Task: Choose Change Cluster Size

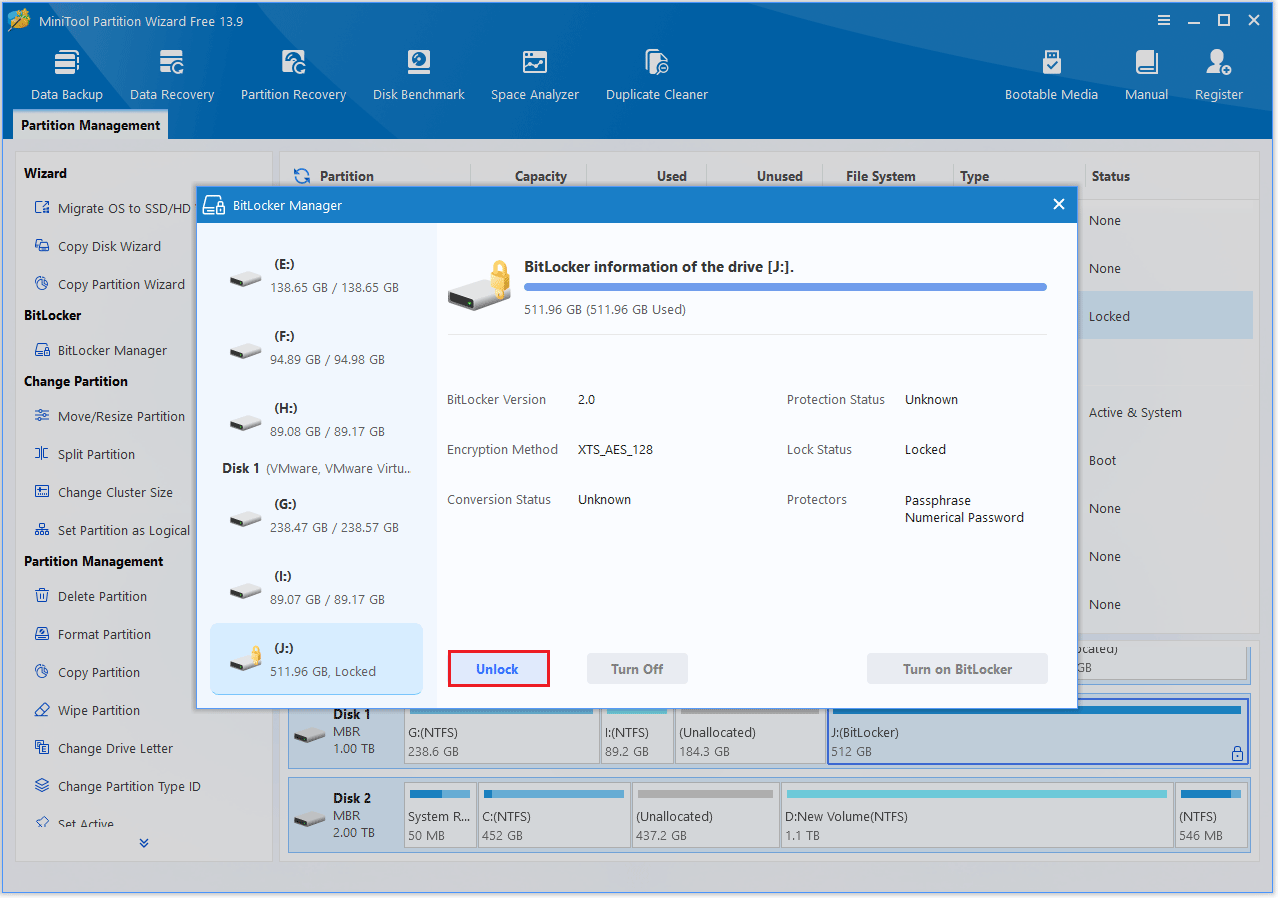Action: [x=103, y=492]
